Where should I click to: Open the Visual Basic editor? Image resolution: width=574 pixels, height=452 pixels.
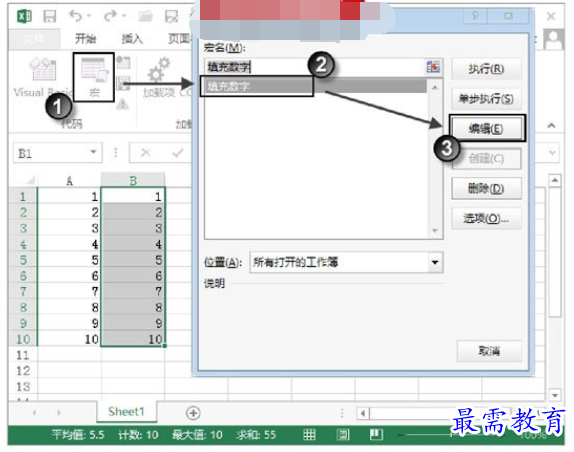click(43, 77)
